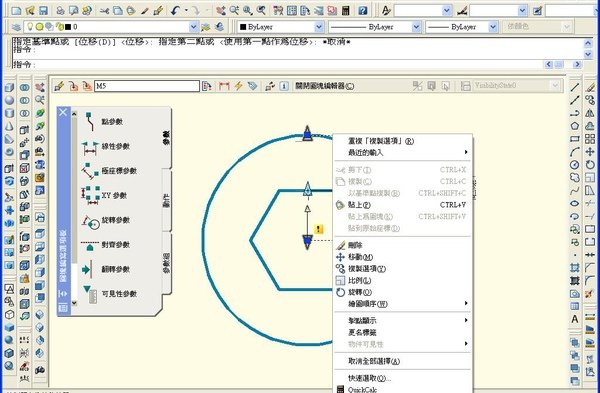Select the Flip parameter tool (翻轉參數)
Image resolution: width=600 pixels, height=393 pixels.
coord(105,269)
